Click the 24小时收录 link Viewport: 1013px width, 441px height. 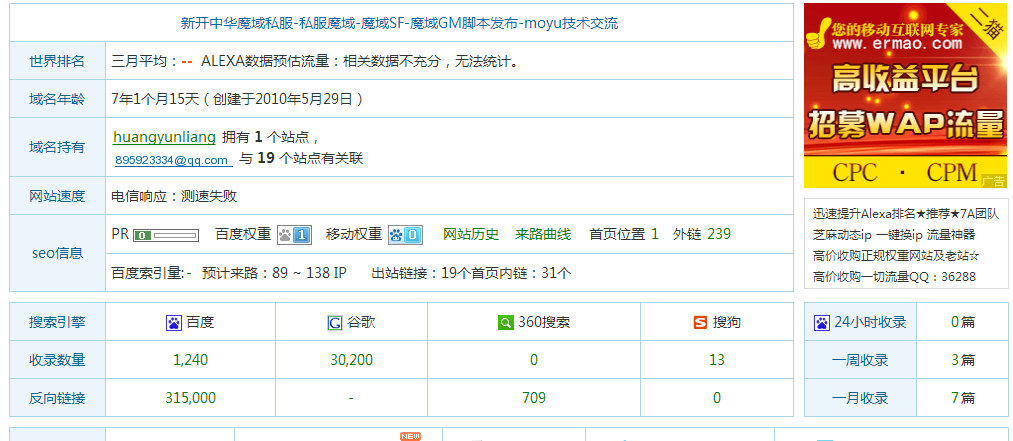pos(870,322)
